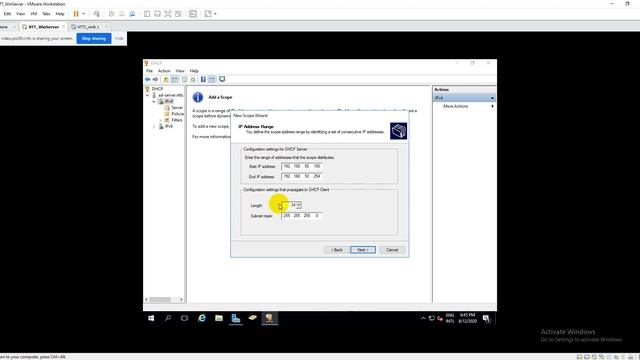Click the up one level icon in DHCP toolbar
Screen dimensions: 640x360
pyautogui.click(x=166, y=79)
